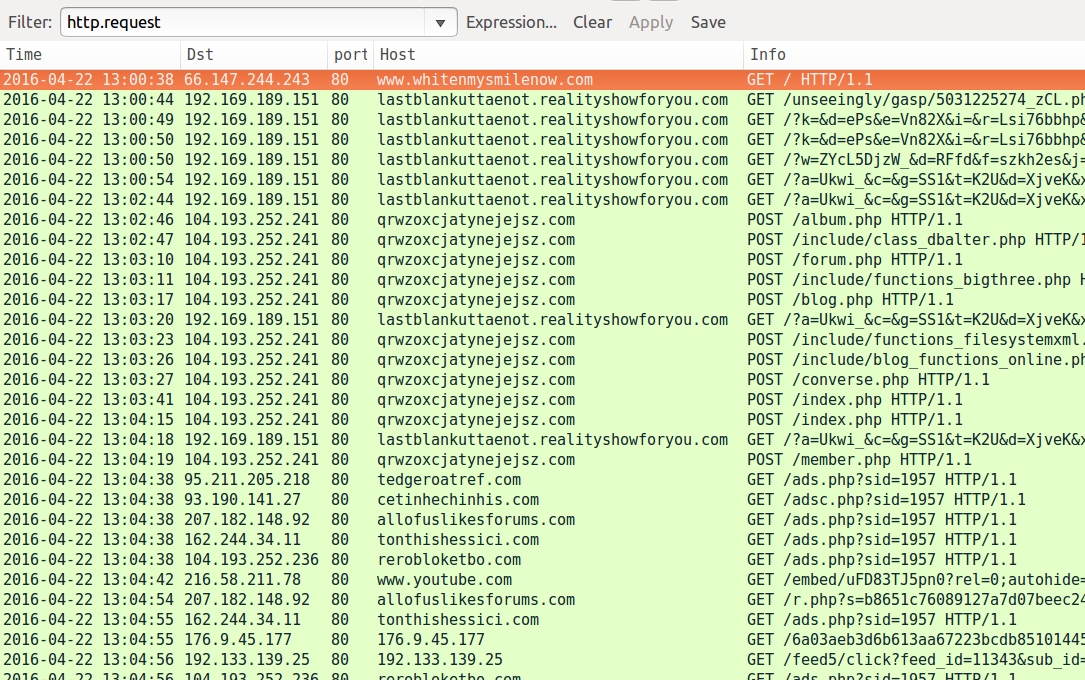
Task: Clear the display filter
Action: [x=592, y=22]
